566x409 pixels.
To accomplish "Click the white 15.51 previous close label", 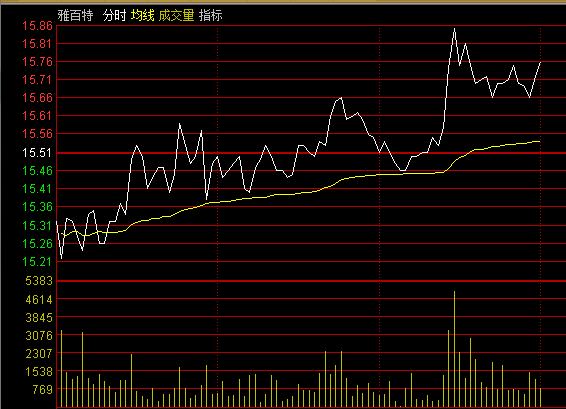I will point(38,153).
